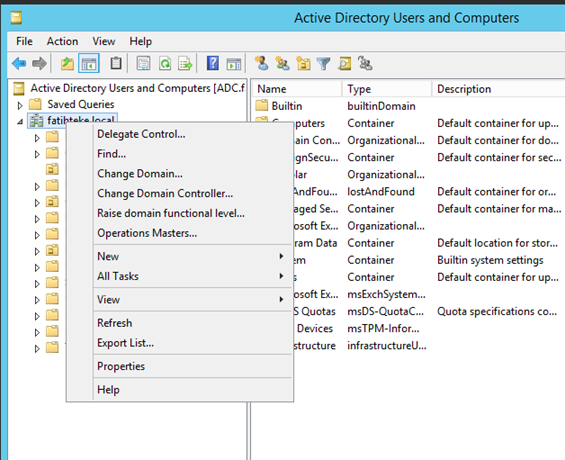
Task: Click the Create new organizational unit icon
Action: click(303, 64)
